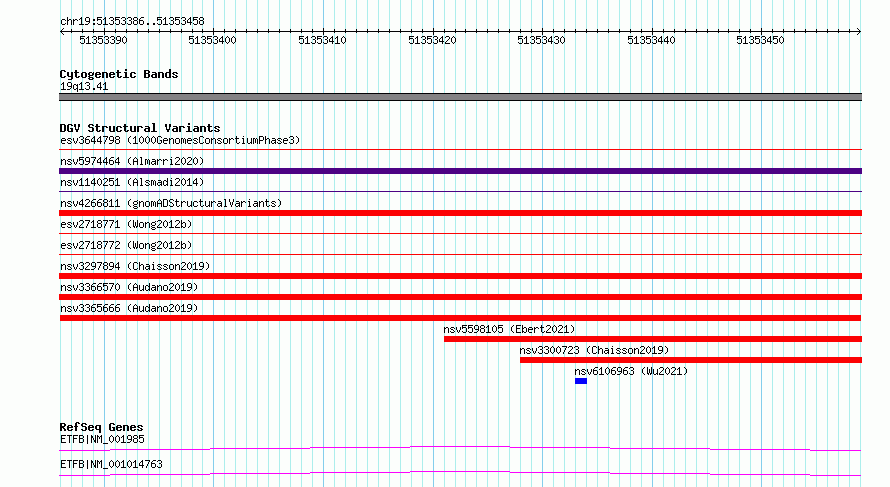Image resolution: width=890 pixels, height=487 pixels.
Task: Open nsv3366570 (Audano2019) label
Action: pos(129,287)
